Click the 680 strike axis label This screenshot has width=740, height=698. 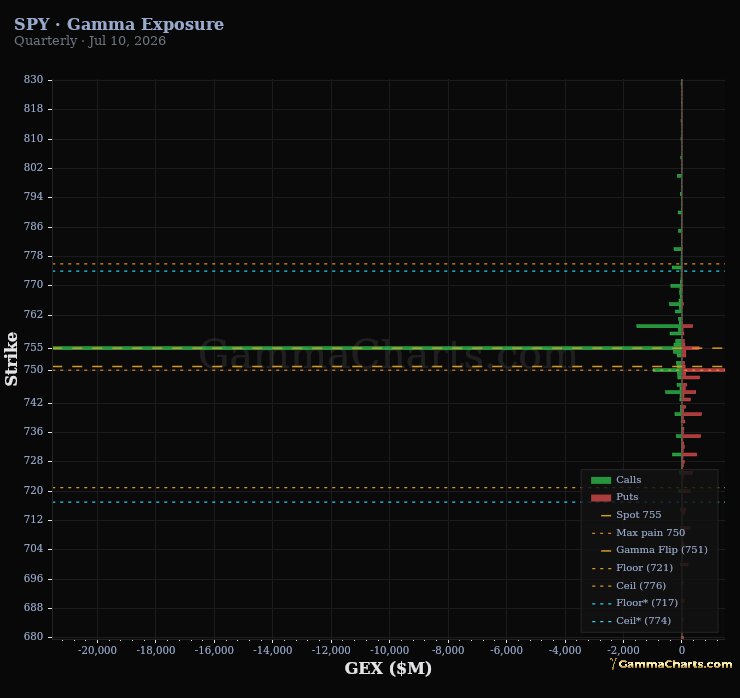[x=34, y=637]
